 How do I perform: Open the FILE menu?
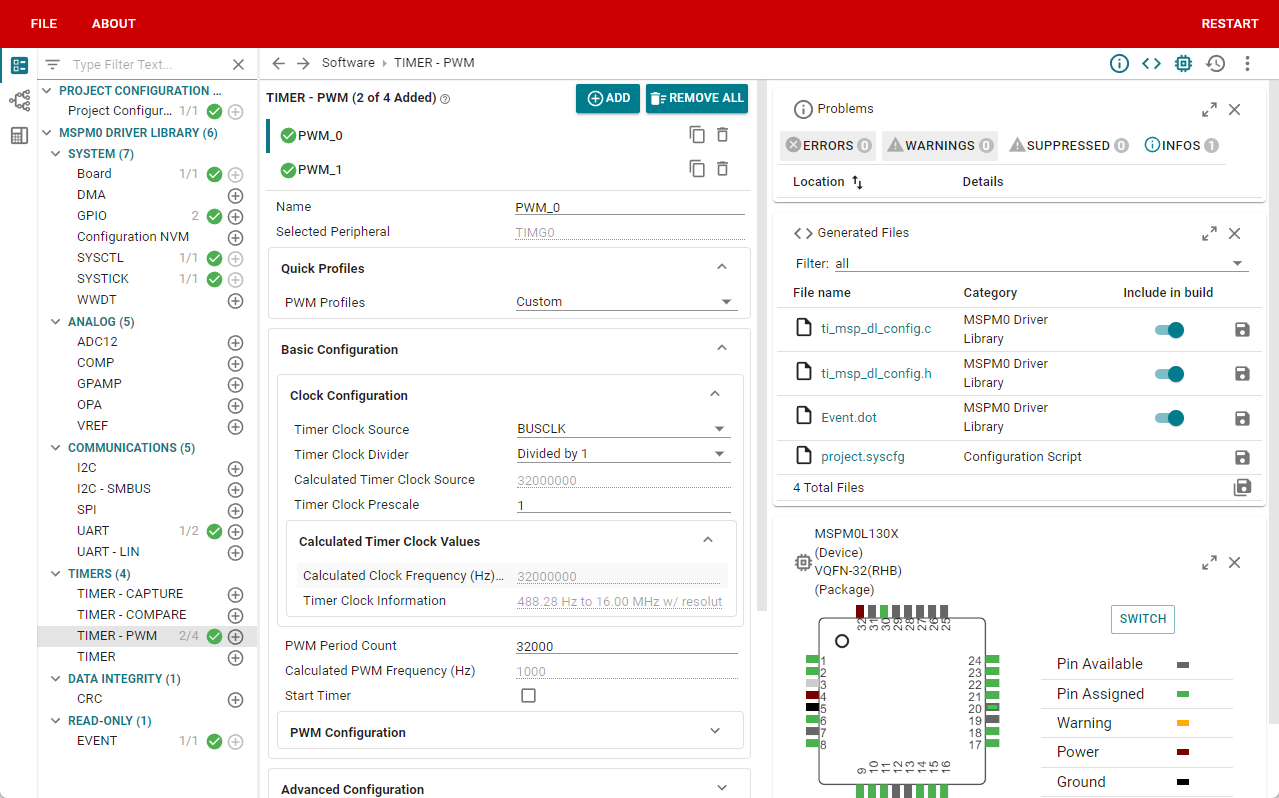[x=44, y=24]
